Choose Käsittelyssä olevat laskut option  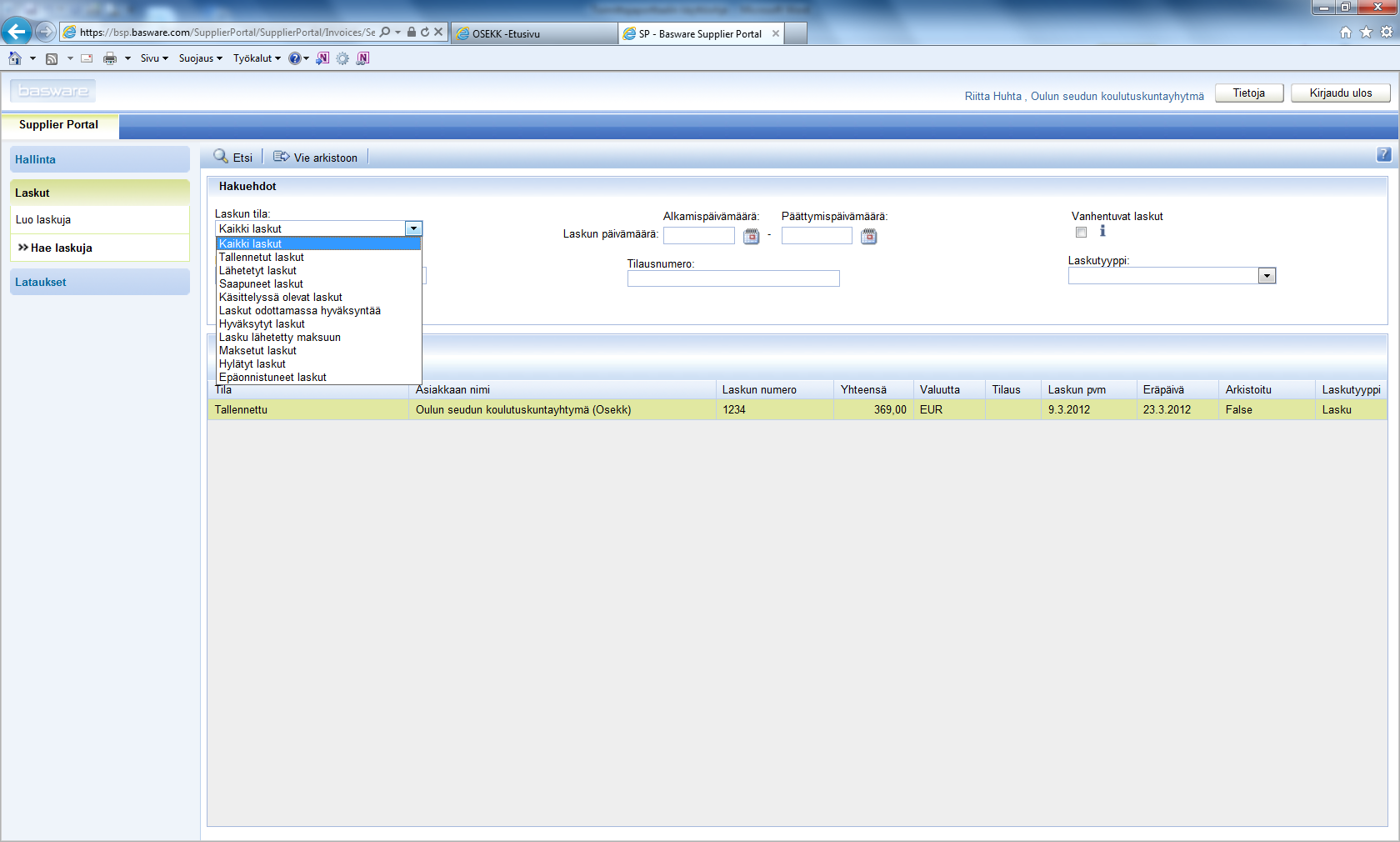point(318,297)
